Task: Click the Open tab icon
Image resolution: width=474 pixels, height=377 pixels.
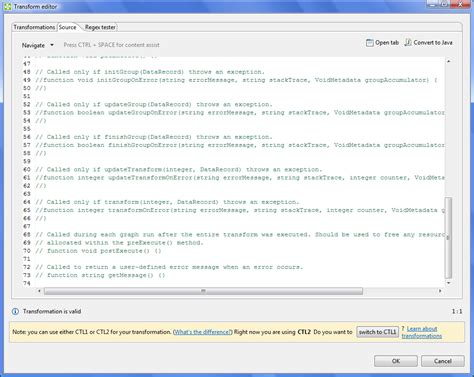Action: [x=369, y=43]
